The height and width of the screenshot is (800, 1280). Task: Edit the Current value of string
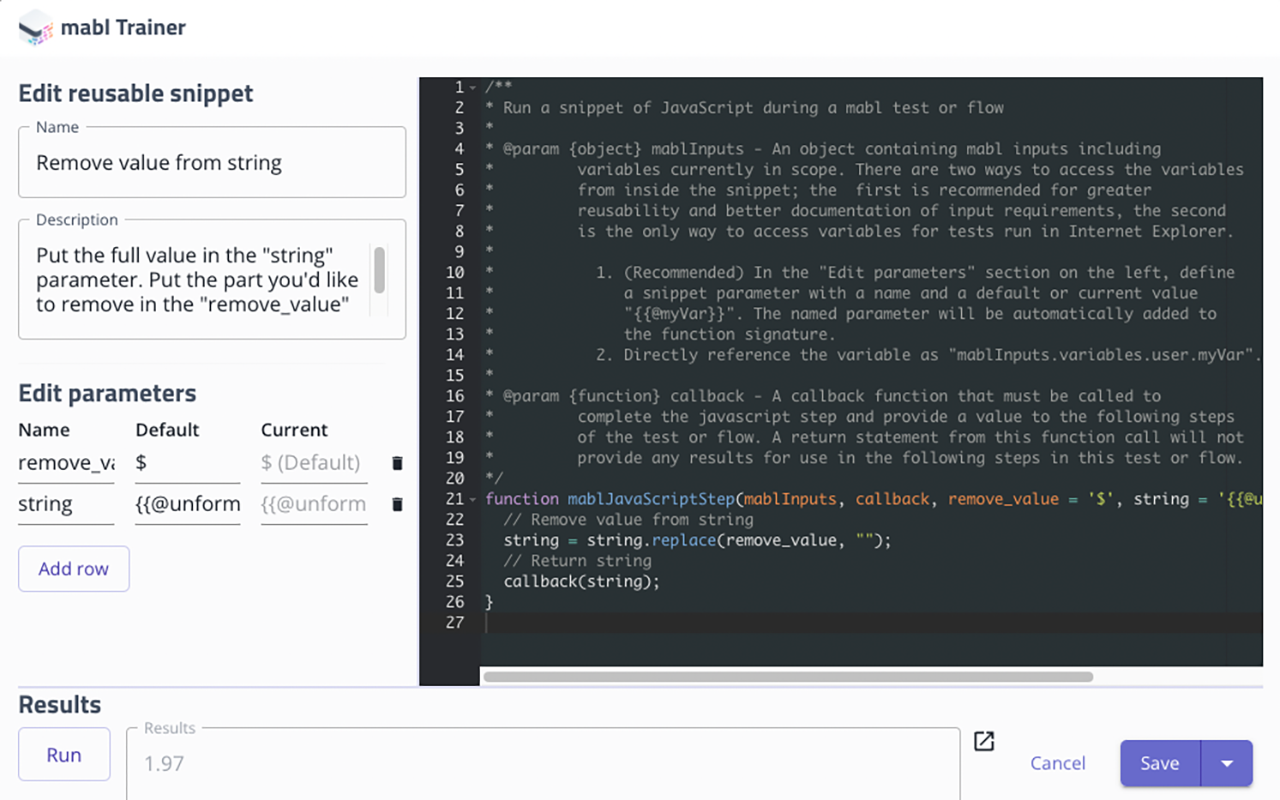tap(313, 504)
